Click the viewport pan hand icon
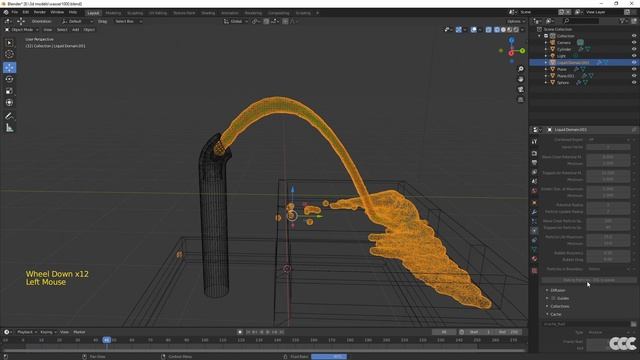The image size is (640, 360). coord(521,79)
